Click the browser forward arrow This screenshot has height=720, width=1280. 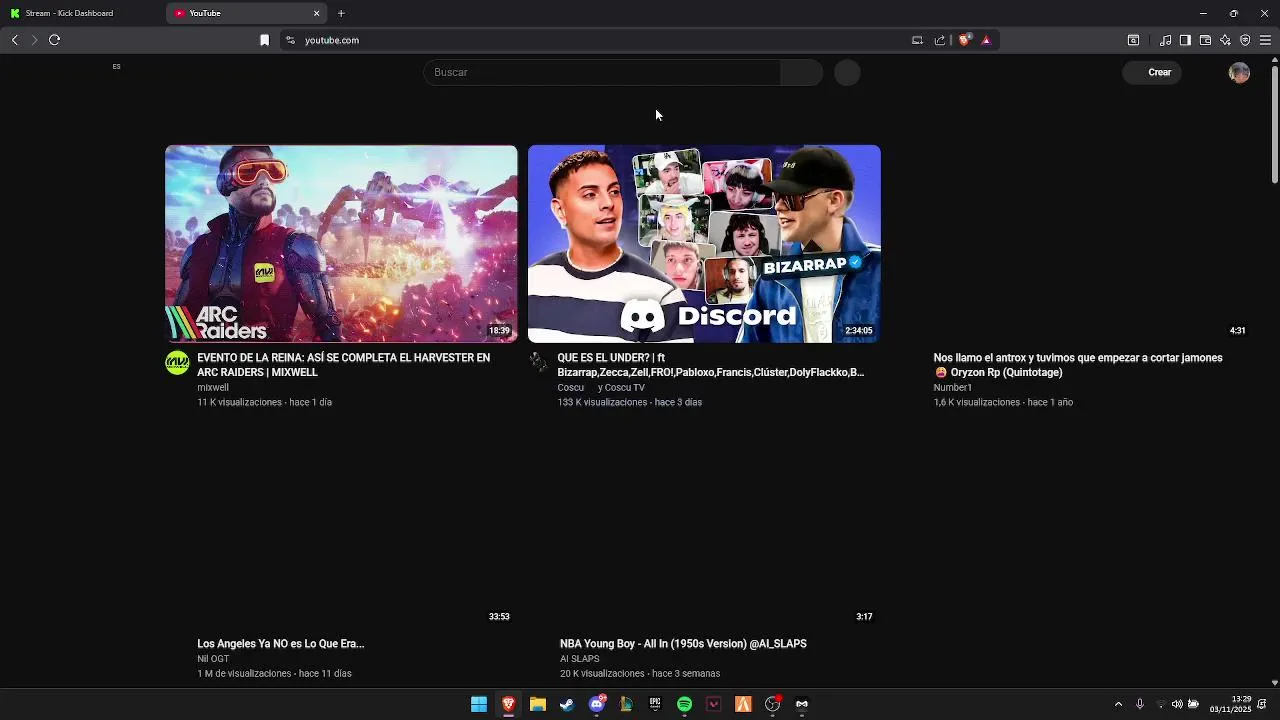34,40
